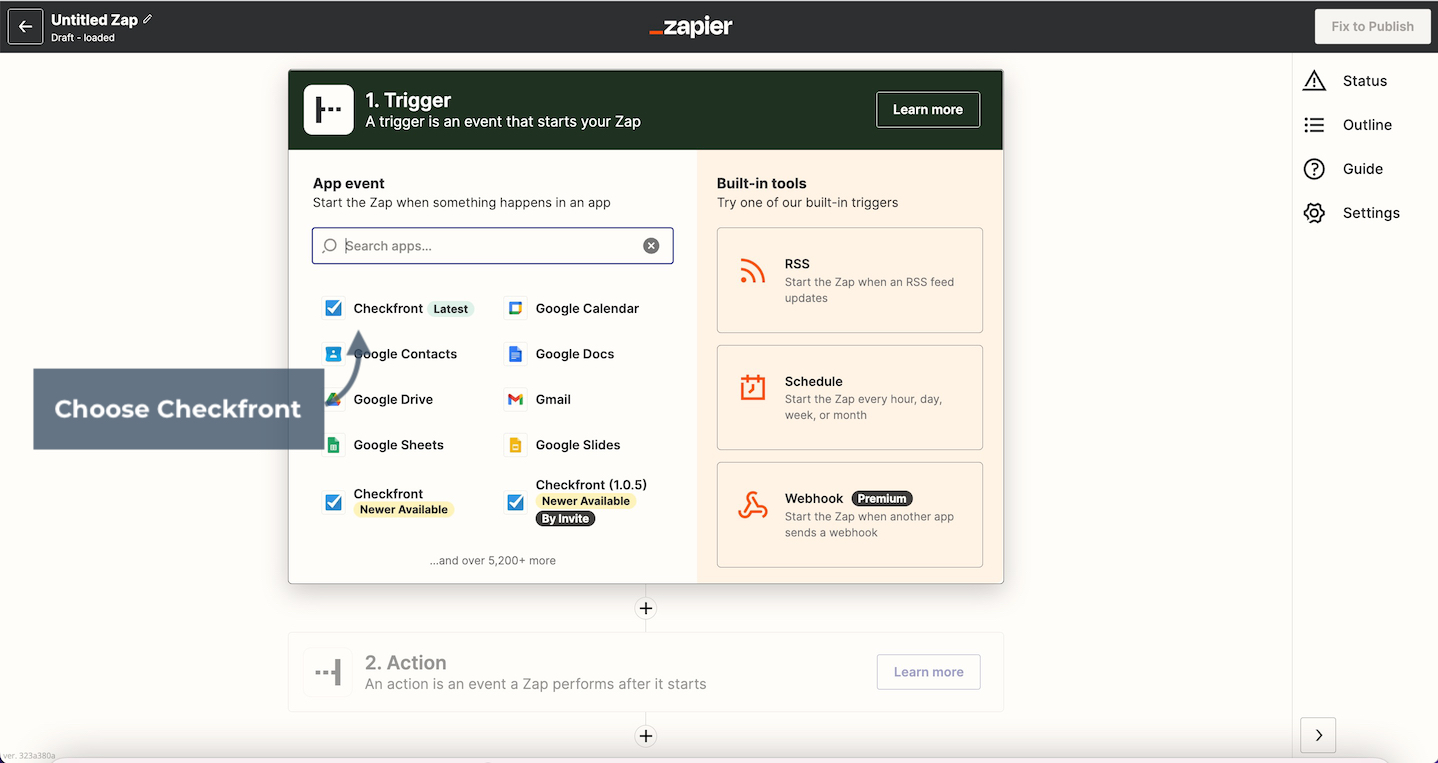Click the Checkfront (1.0.5) icon

(515, 502)
